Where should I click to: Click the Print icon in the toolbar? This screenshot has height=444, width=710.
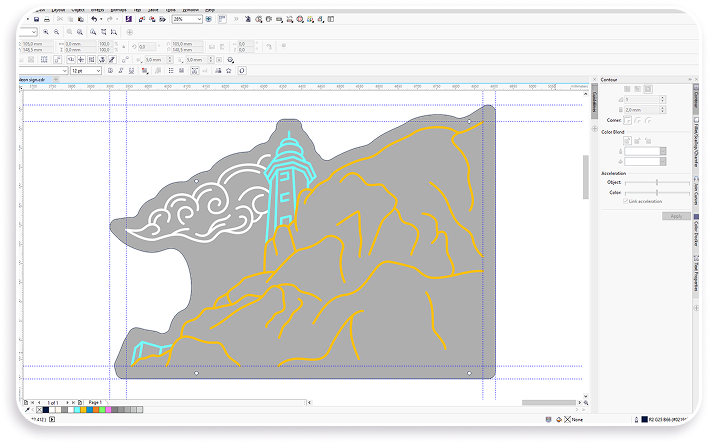coord(47,19)
